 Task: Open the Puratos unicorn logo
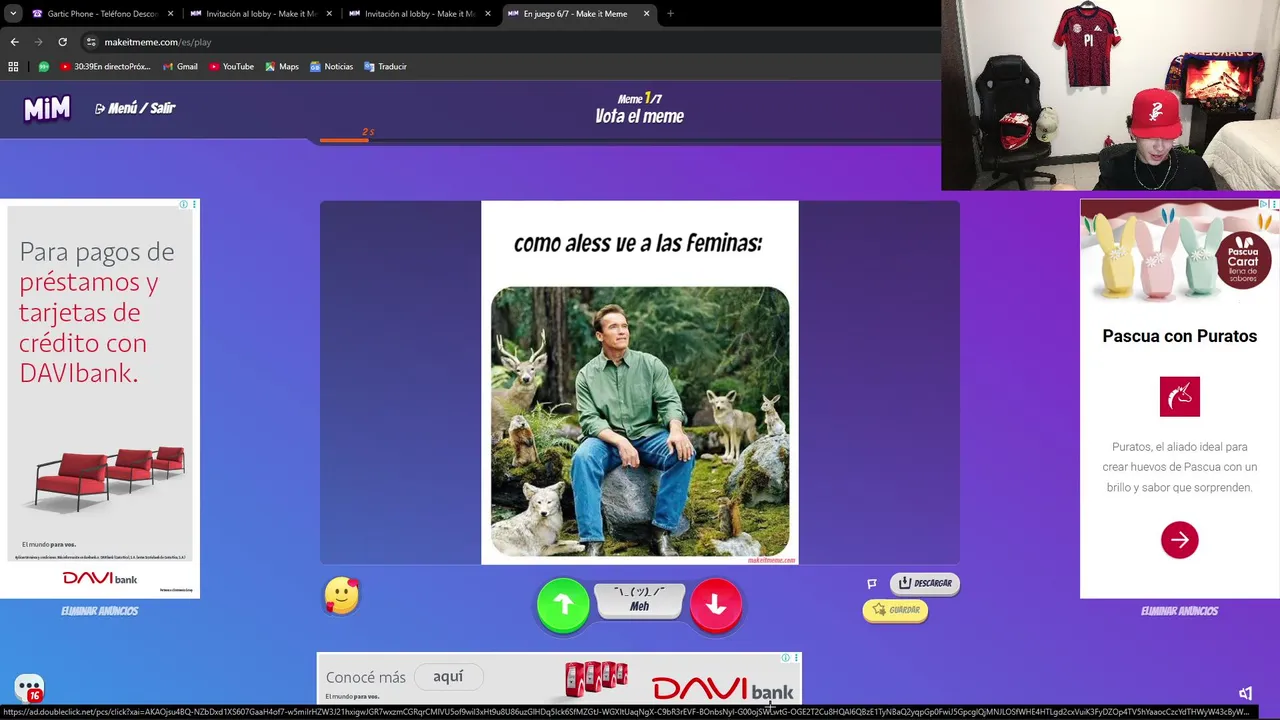1180,396
